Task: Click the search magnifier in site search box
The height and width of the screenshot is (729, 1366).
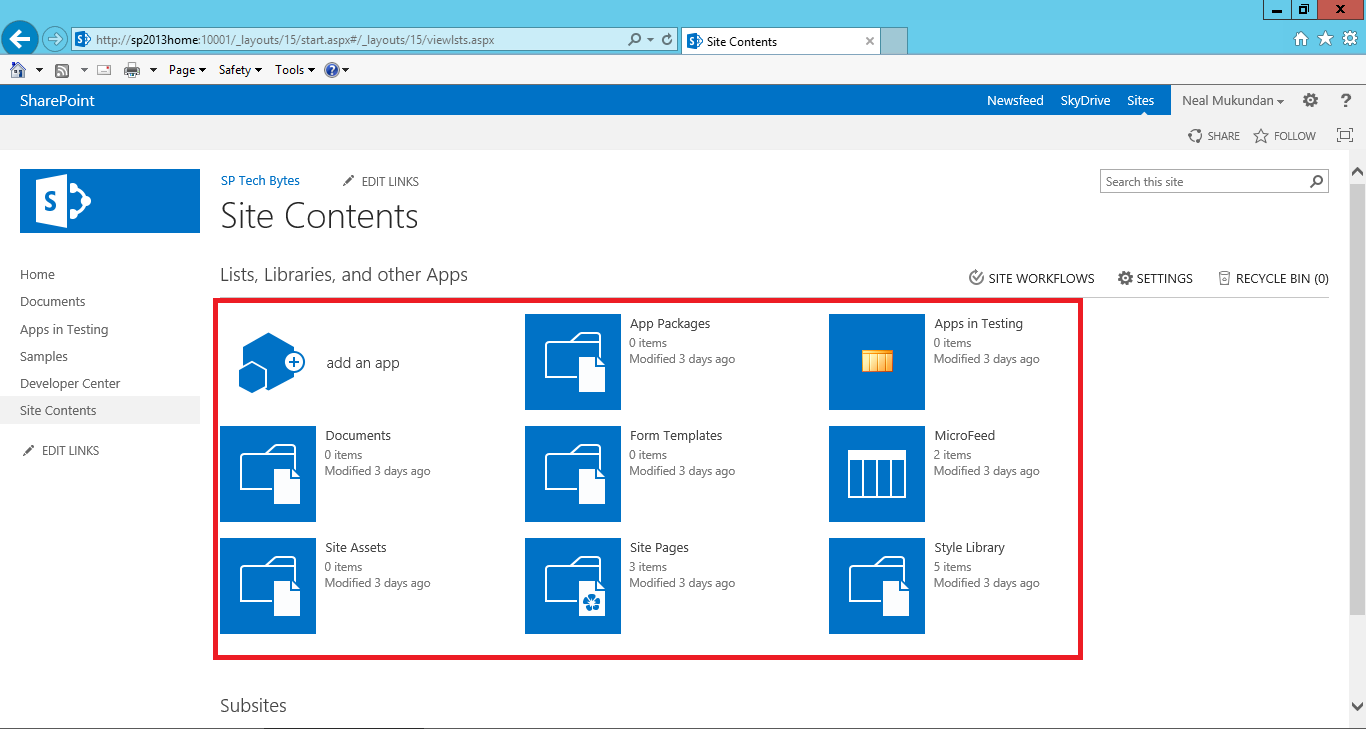Action: click(1317, 181)
